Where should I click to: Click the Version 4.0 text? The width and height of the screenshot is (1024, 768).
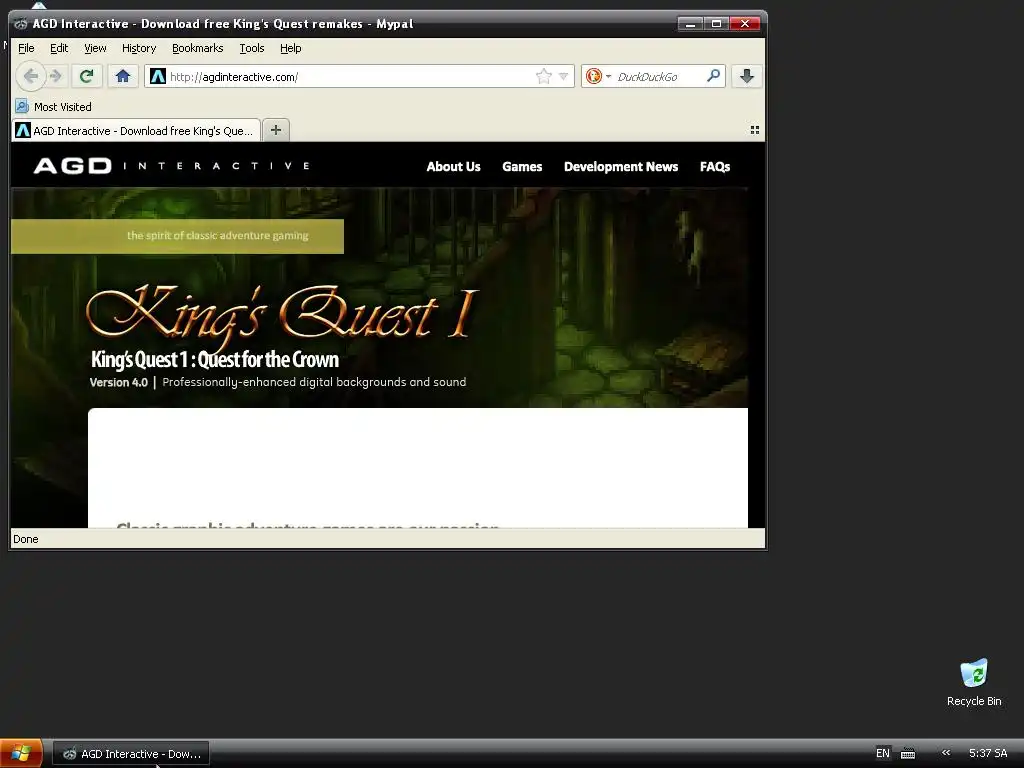(x=119, y=382)
